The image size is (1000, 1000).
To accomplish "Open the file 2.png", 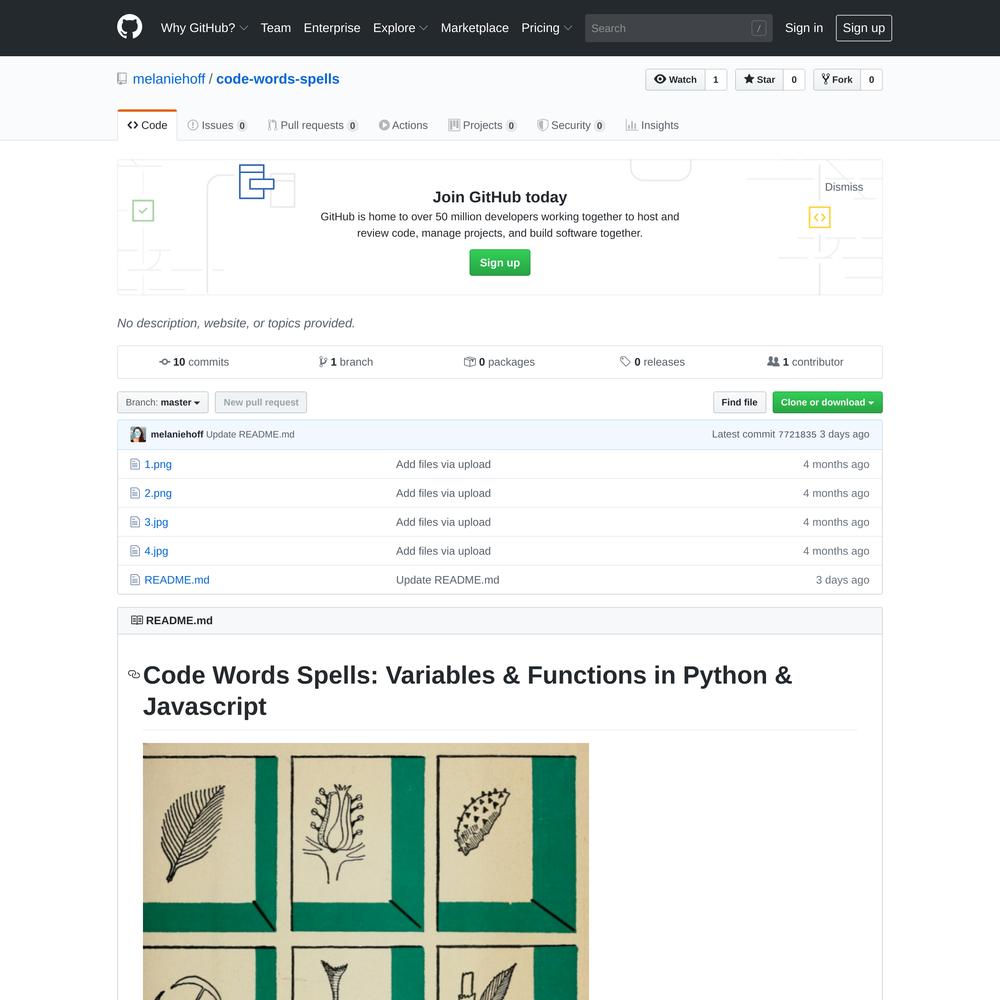I will [x=158, y=493].
